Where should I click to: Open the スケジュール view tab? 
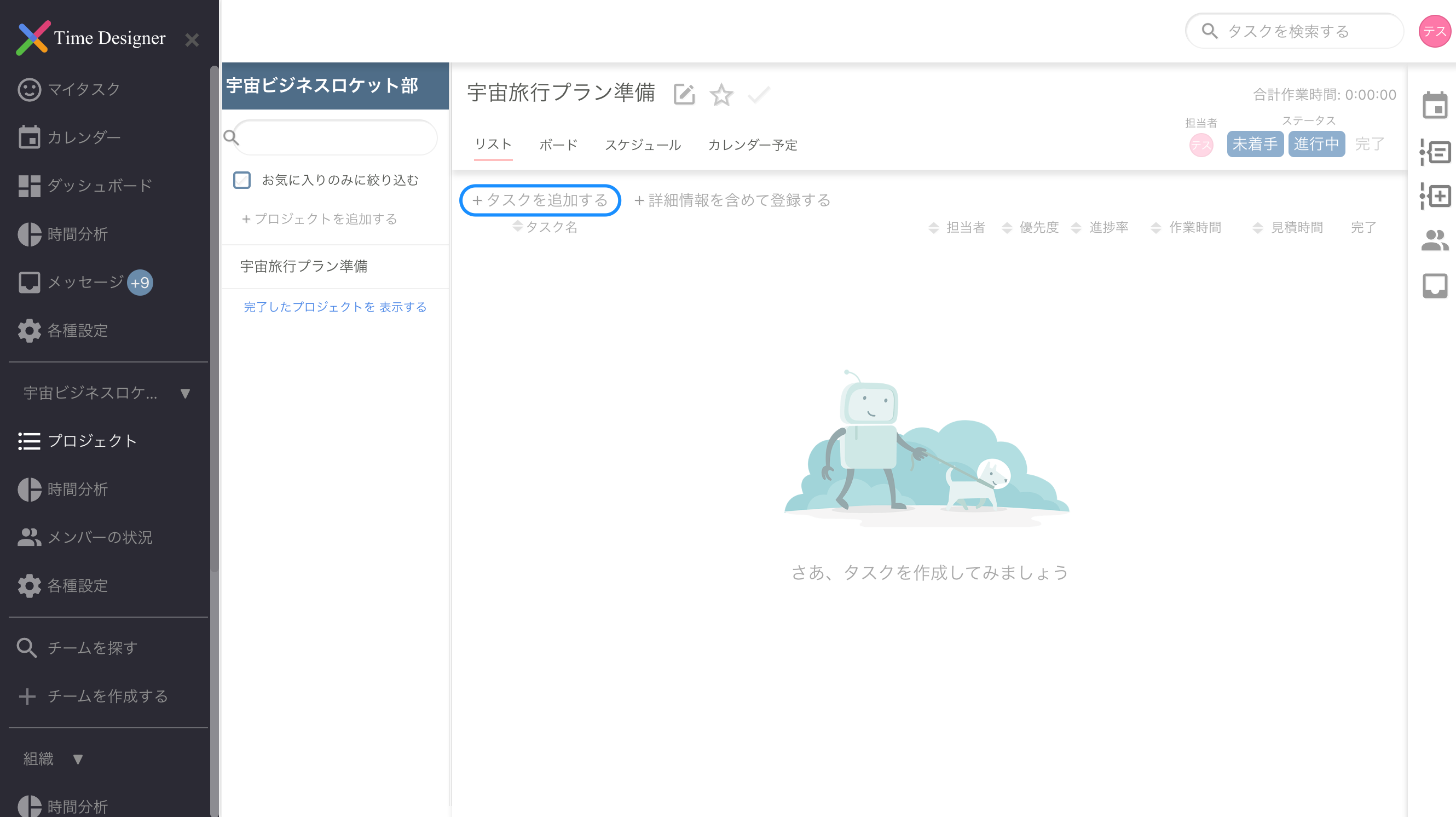(x=644, y=145)
